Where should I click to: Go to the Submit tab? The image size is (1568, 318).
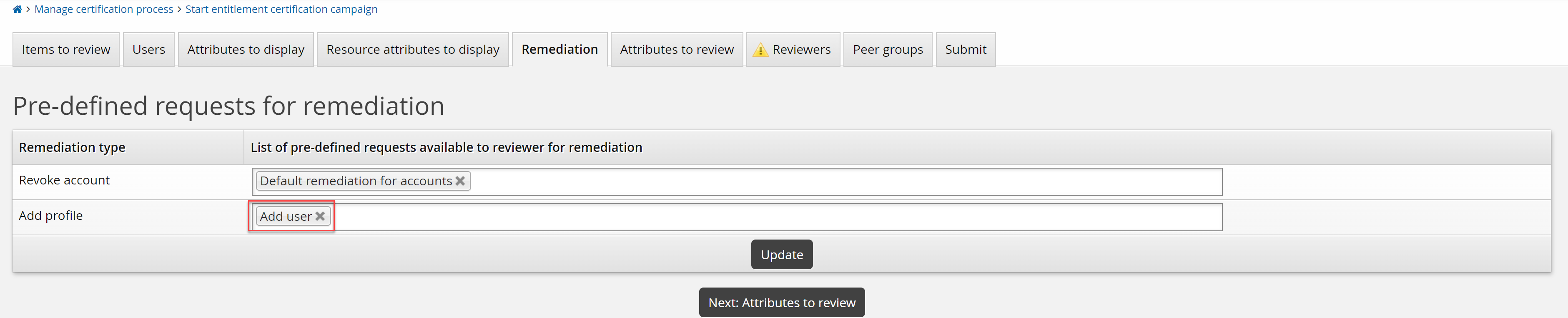965,49
